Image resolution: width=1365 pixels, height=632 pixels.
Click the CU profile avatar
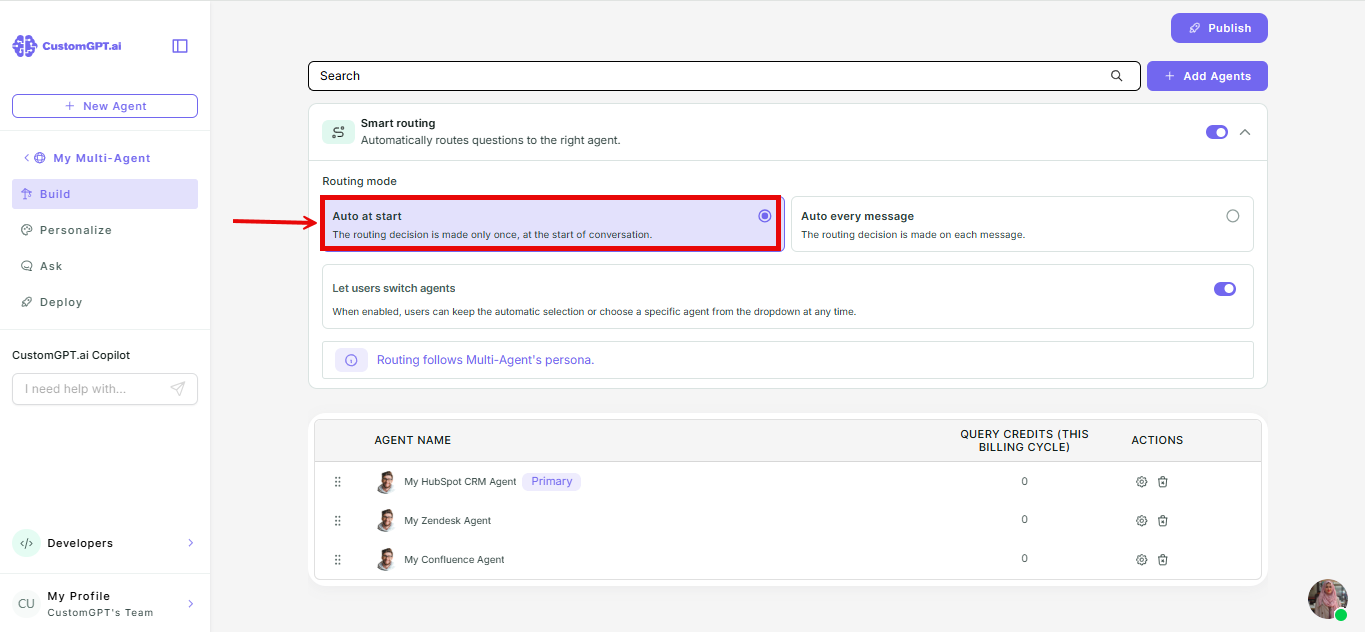coord(26,604)
